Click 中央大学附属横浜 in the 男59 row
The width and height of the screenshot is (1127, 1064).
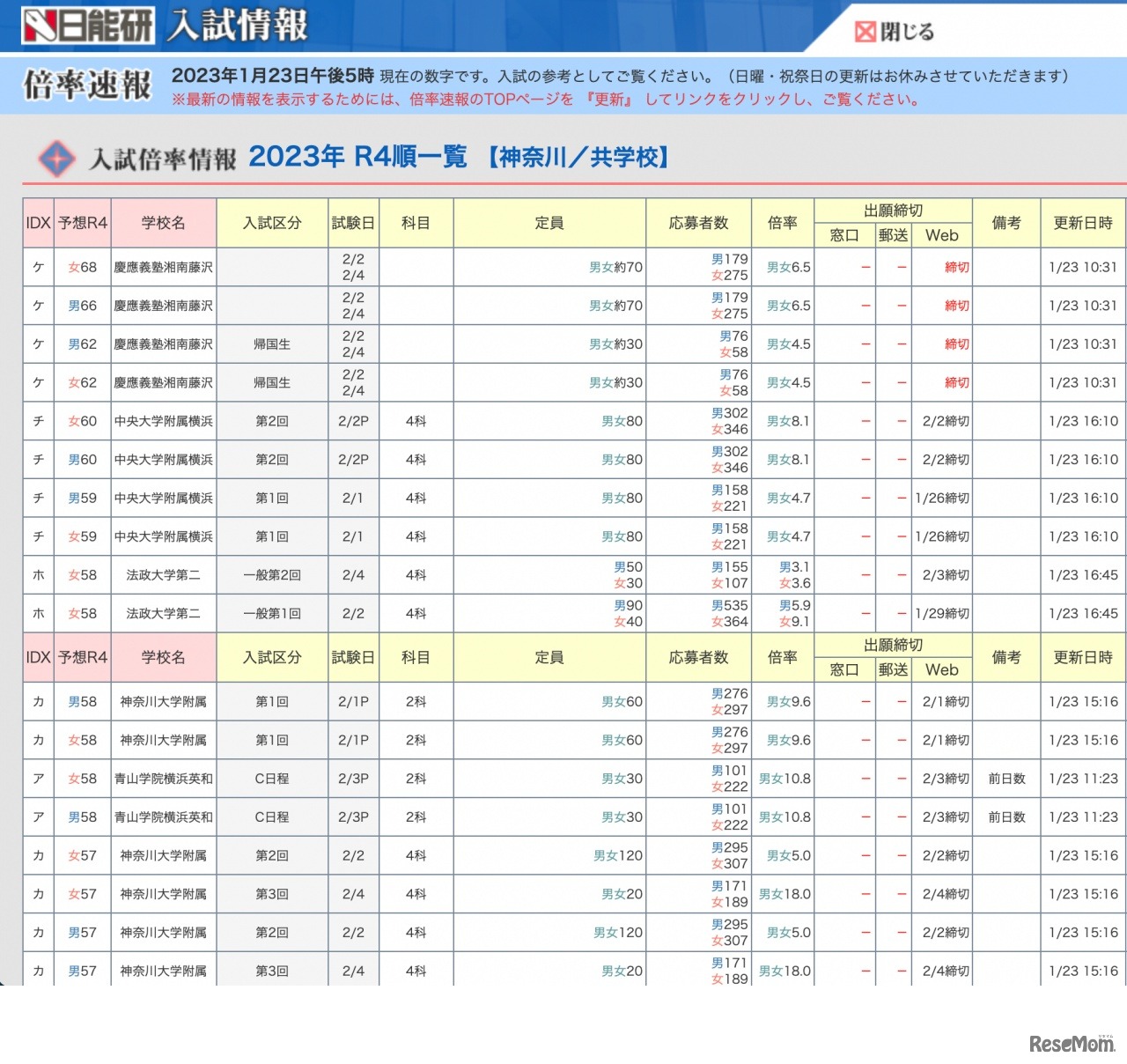pyautogui.click(x=163, y=499)
